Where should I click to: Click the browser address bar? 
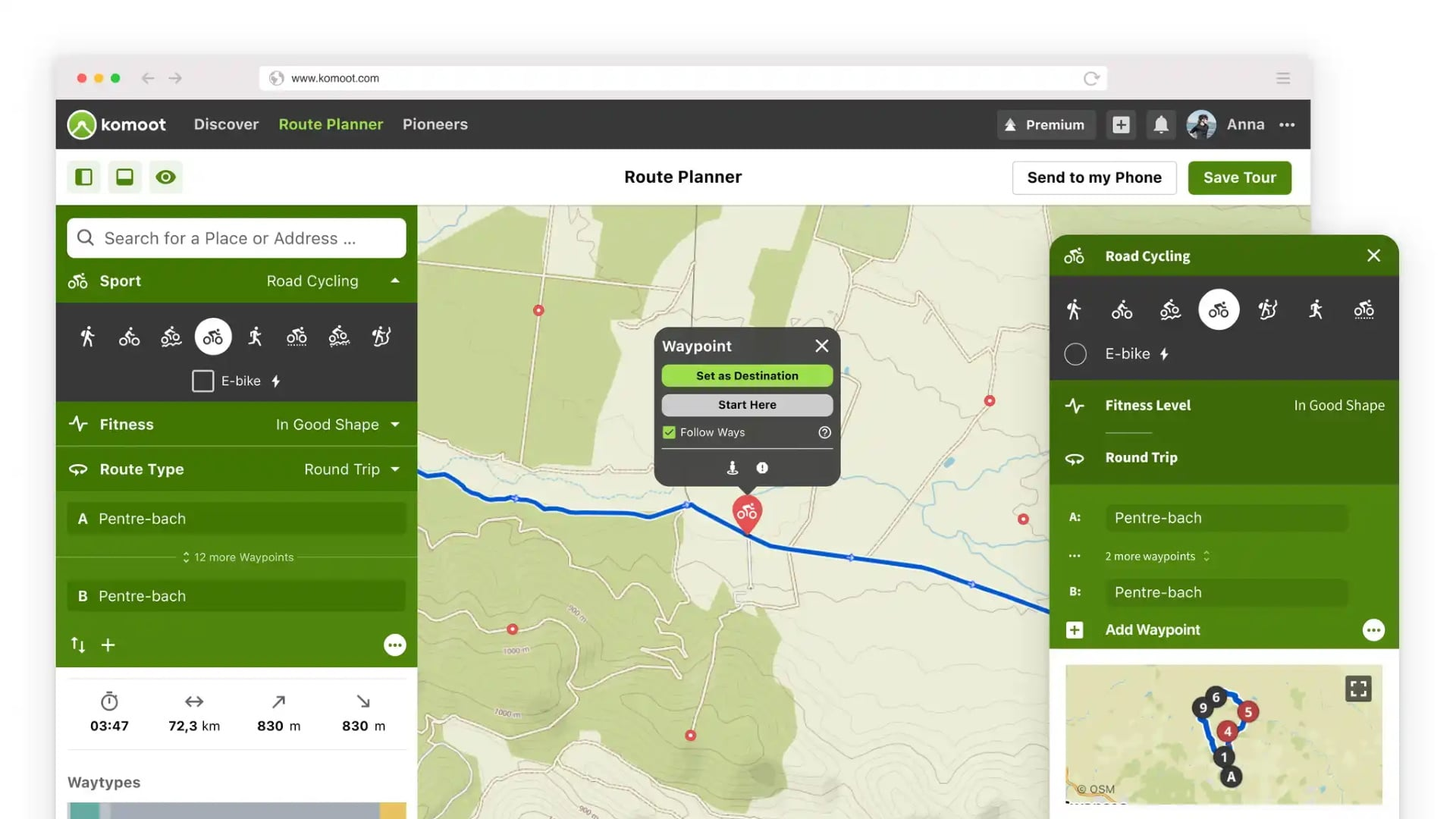682,78
